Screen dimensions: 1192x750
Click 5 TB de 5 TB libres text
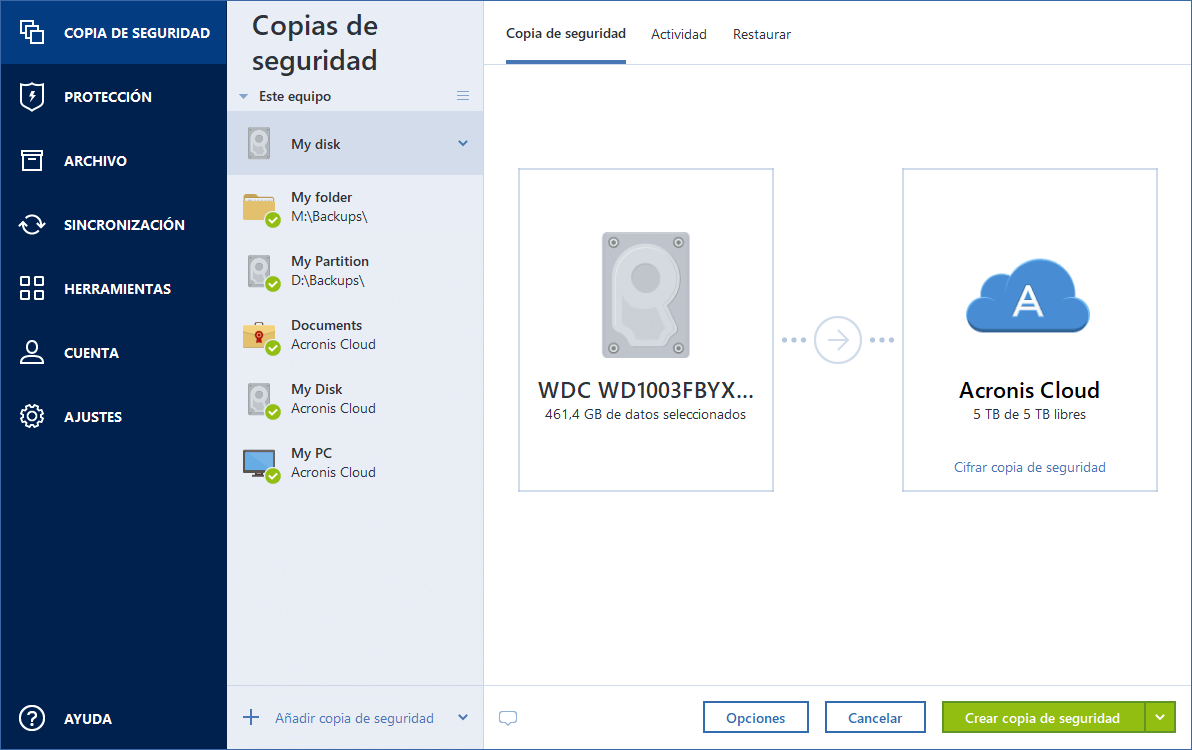click(1029, 414)
